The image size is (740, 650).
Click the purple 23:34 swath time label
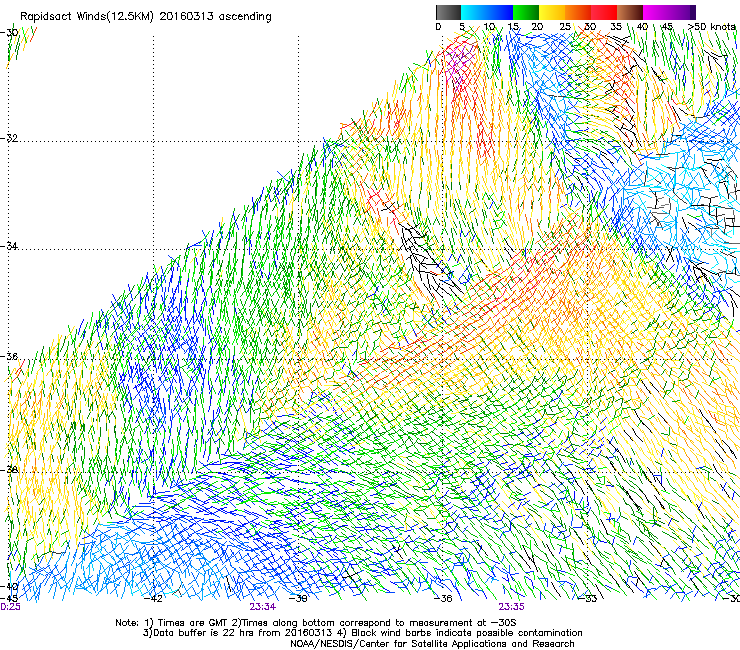[263, 607]
